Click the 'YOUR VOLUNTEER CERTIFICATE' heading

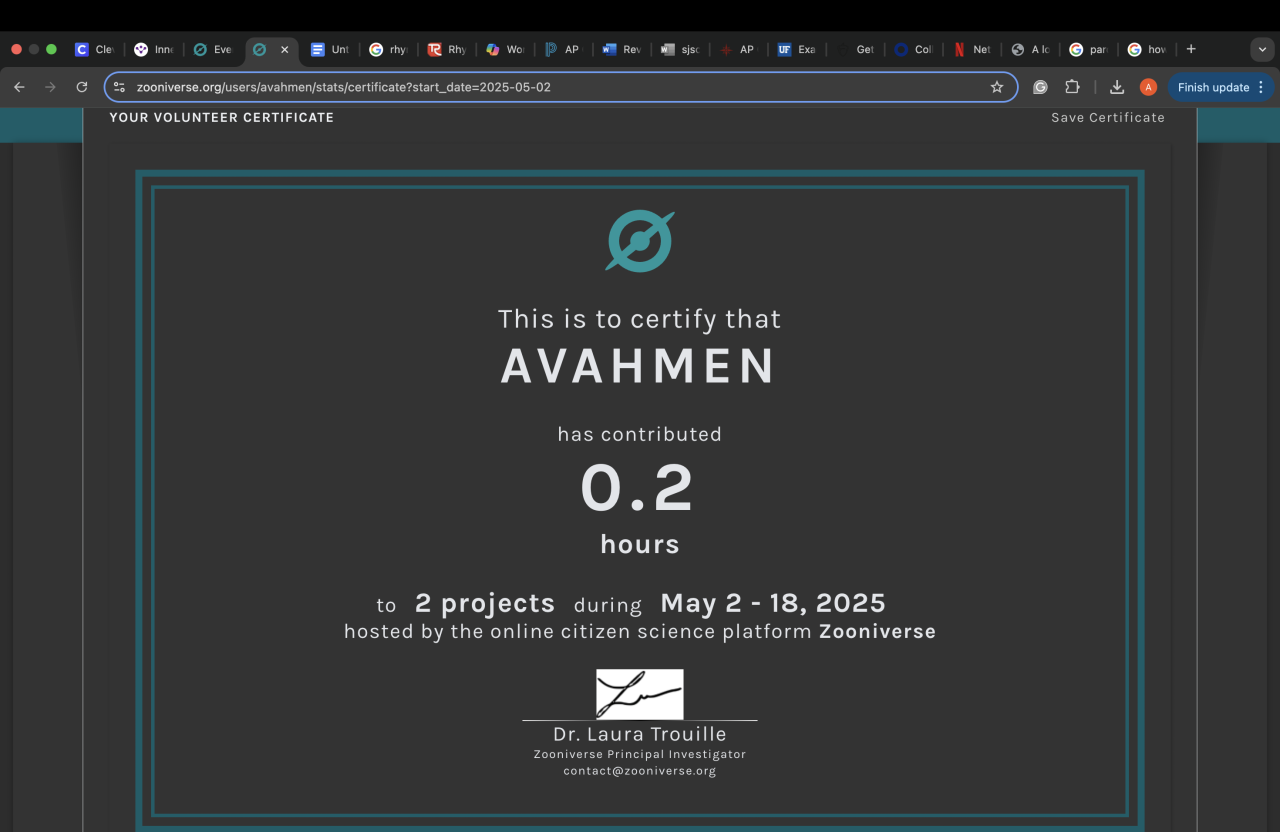click(222, 118)
